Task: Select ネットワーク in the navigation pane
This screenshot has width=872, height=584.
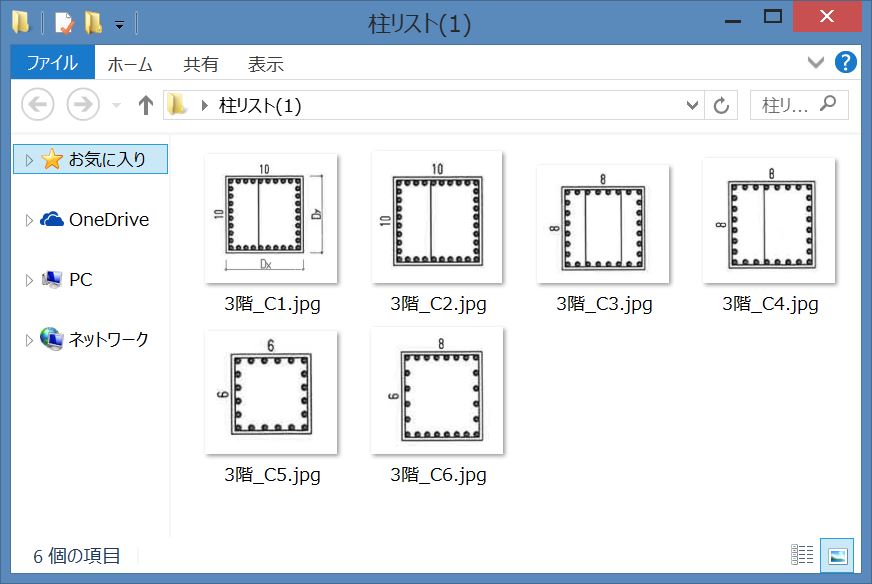Action: click(108, 340)
